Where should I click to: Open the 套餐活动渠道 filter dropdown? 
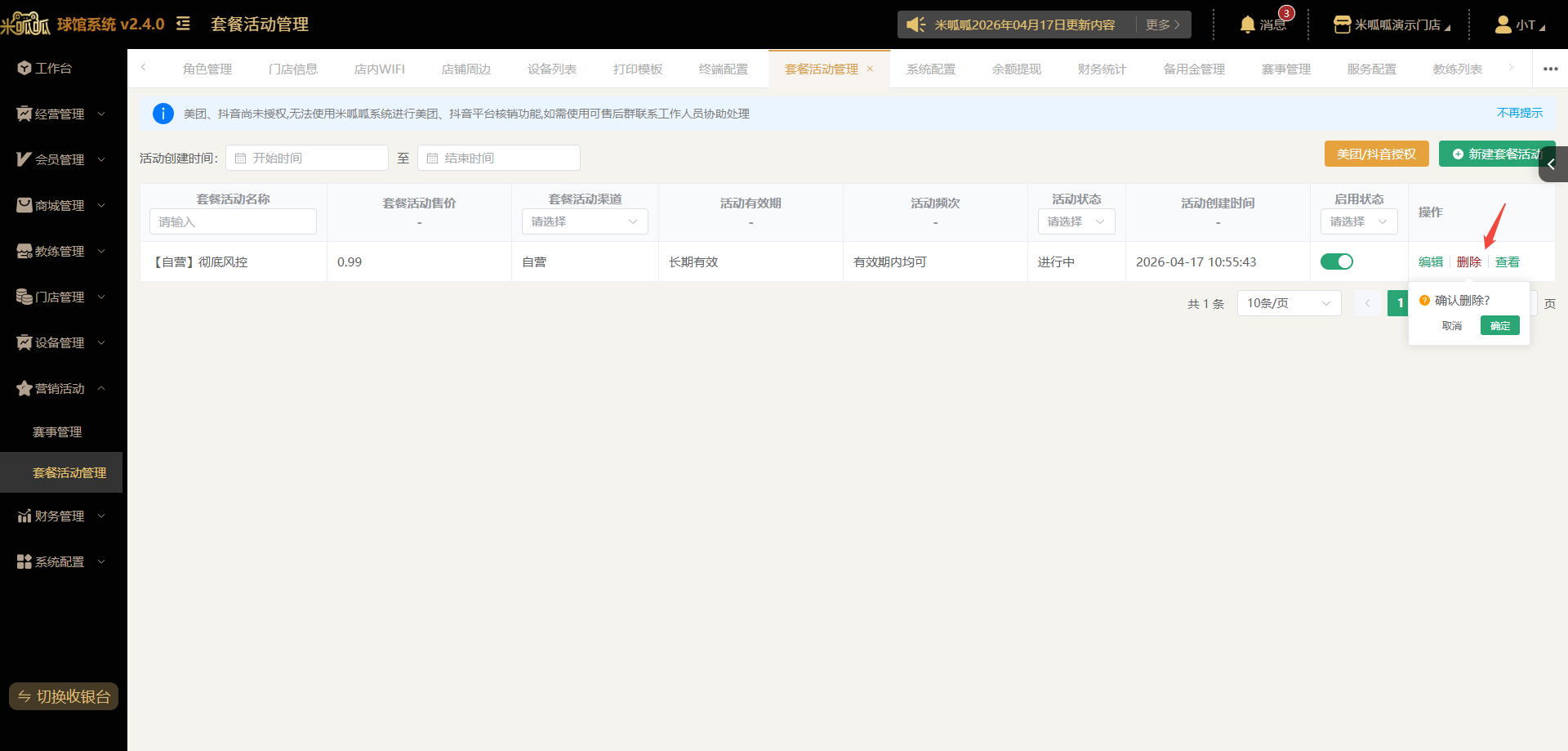[x=585, y=221]
